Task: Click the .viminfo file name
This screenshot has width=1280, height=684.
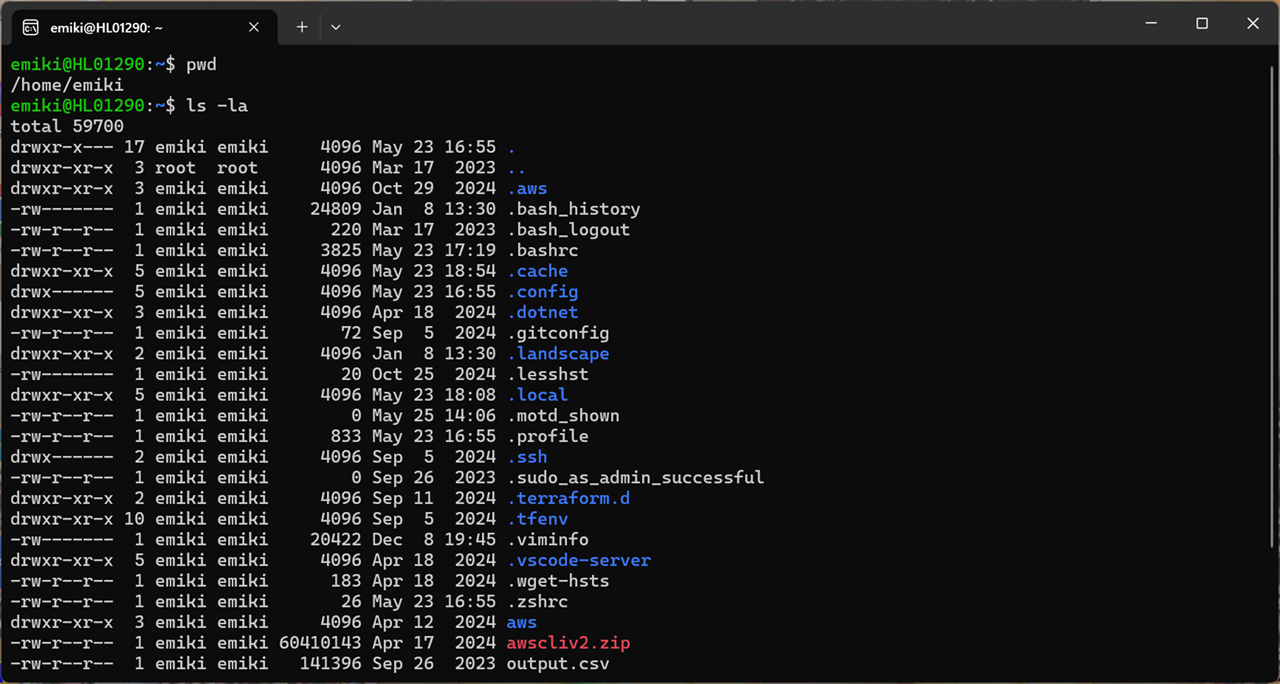Action: point(548,540)
